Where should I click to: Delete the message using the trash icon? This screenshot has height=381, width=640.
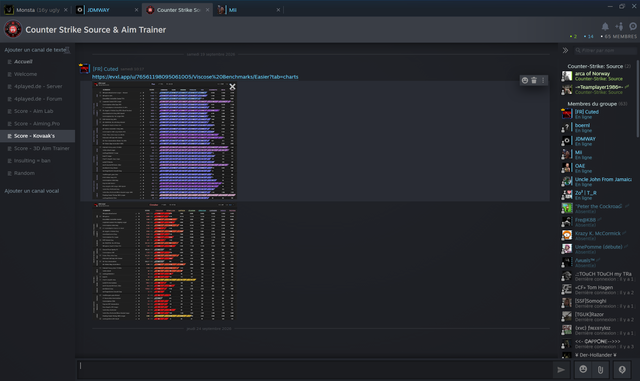[534, 80]
